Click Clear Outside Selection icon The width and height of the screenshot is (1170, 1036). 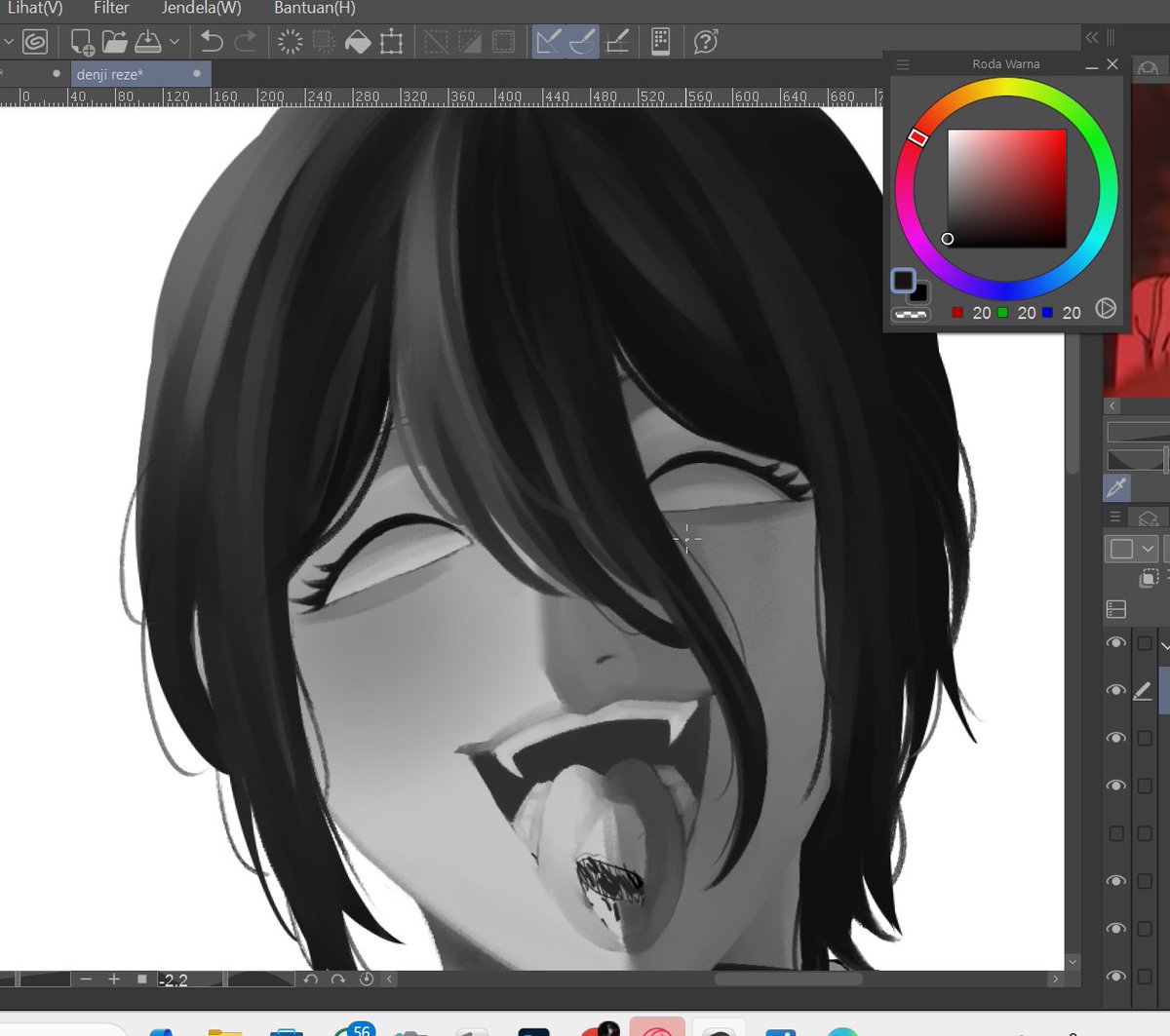324,42
